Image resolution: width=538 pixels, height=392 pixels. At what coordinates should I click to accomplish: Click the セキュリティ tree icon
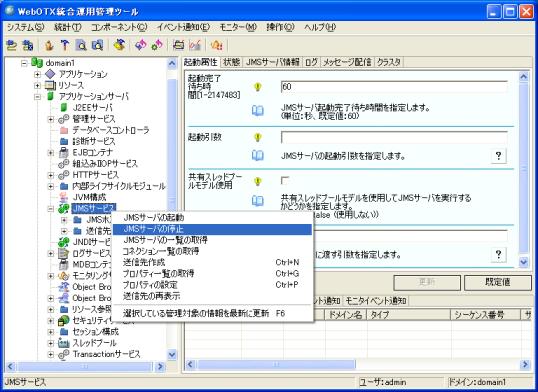(x=64, y=321)
